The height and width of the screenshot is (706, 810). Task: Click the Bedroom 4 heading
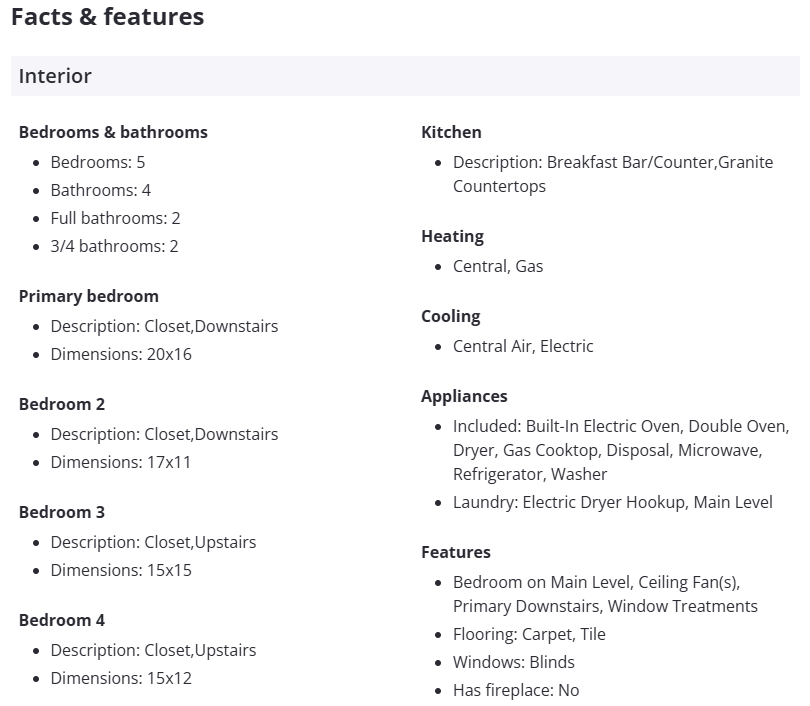coord(62,620)
